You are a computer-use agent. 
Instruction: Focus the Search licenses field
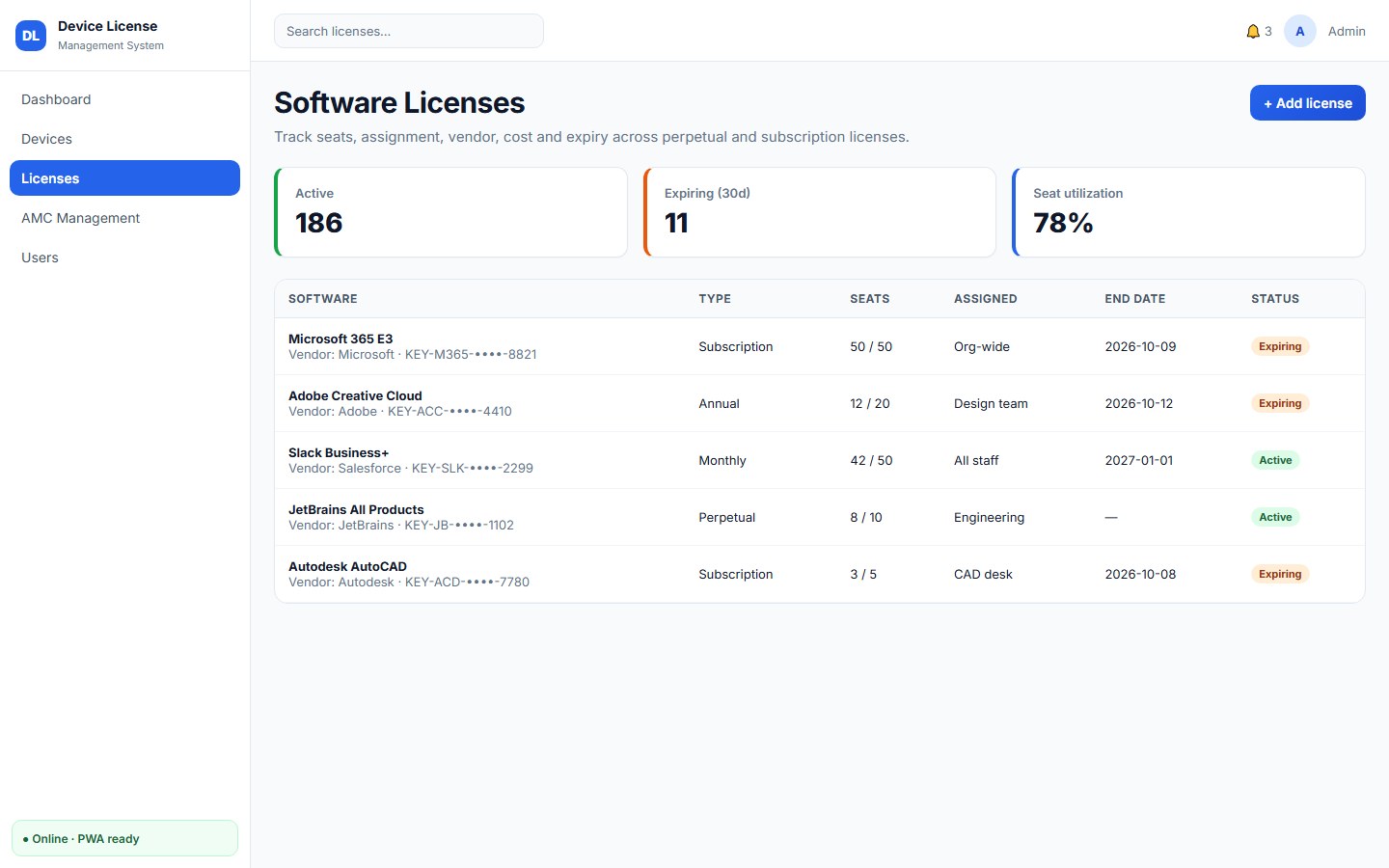409,31
